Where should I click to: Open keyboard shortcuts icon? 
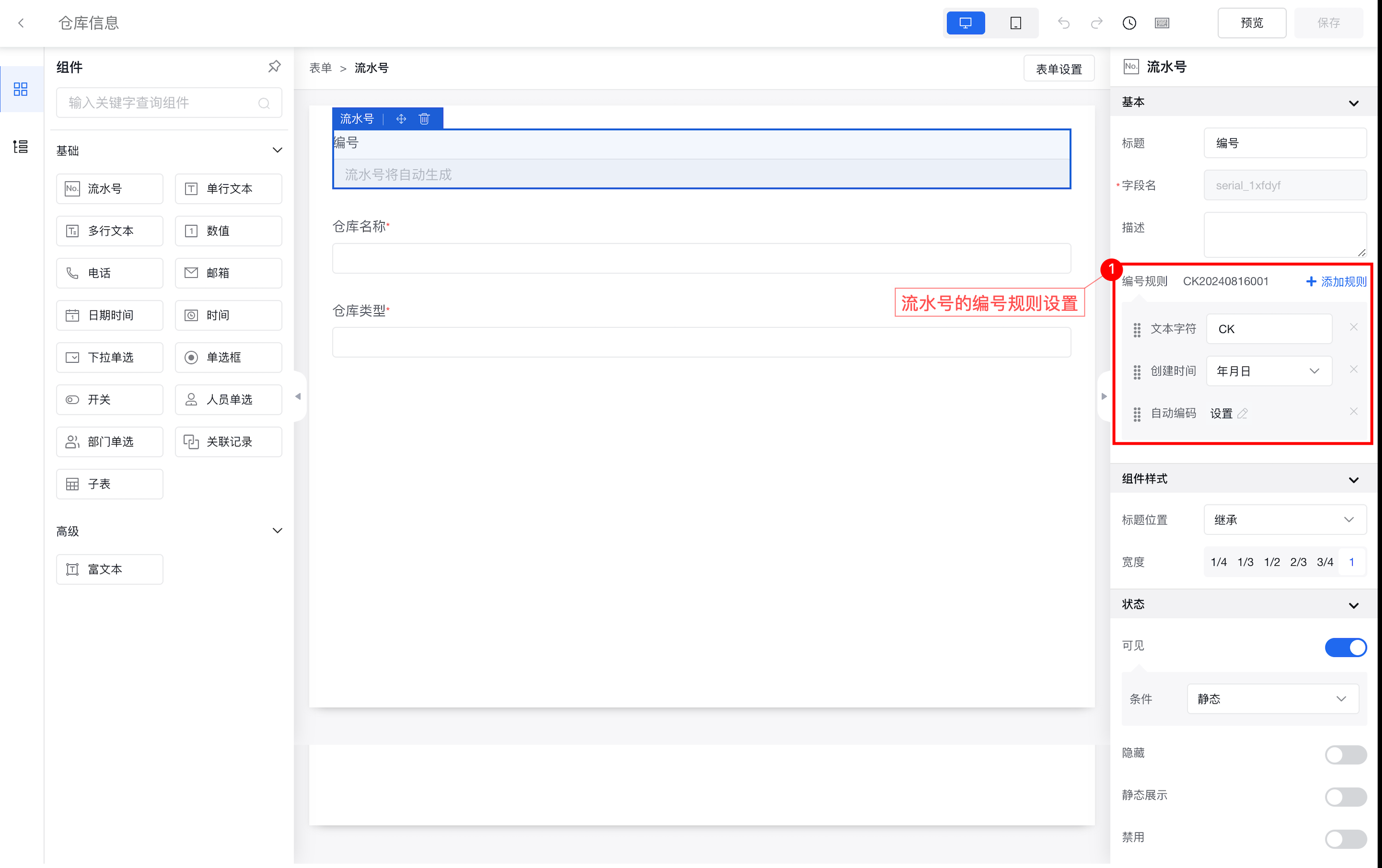tap(1162, 23)
